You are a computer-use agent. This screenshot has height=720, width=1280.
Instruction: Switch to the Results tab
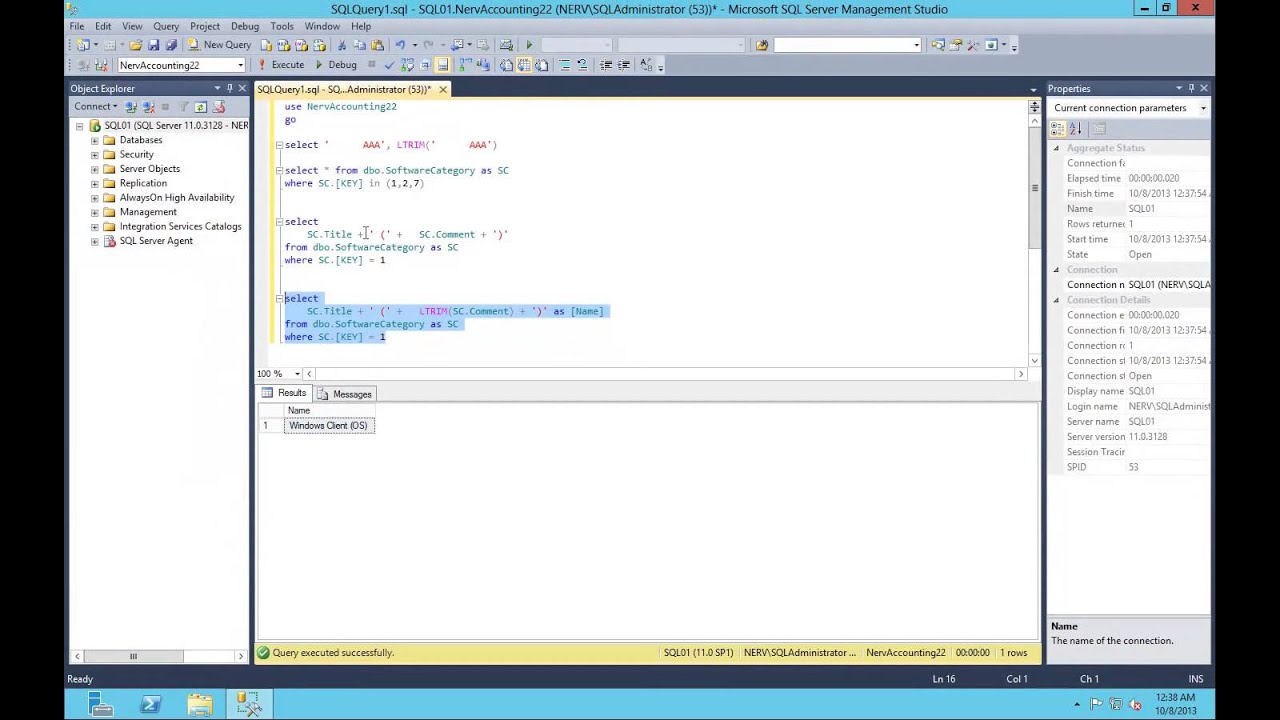click(285, 393)
